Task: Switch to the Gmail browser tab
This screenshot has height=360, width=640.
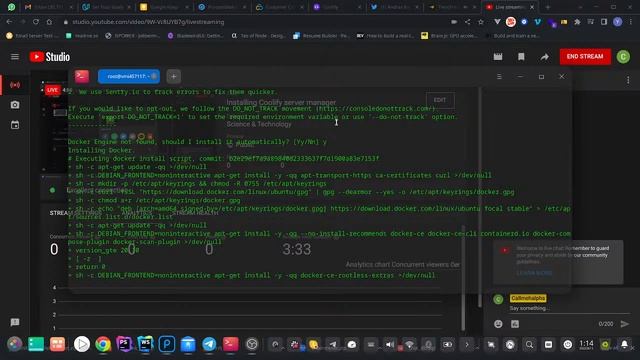Action: [48, 7]
